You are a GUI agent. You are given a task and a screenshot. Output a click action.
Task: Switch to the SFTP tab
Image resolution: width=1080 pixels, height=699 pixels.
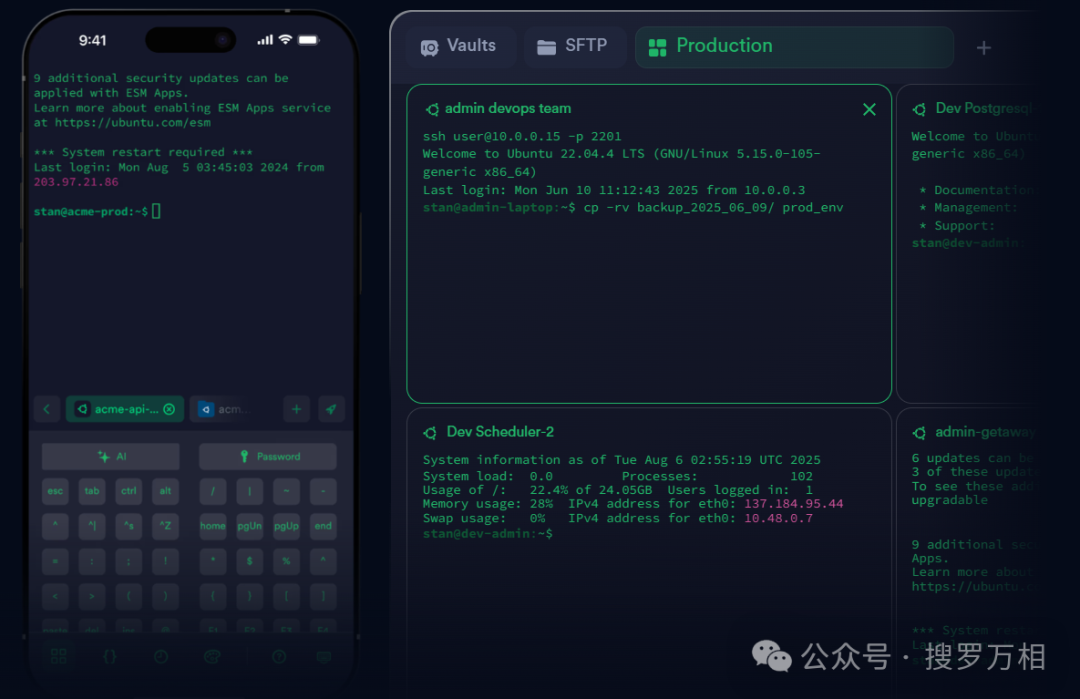574,46
